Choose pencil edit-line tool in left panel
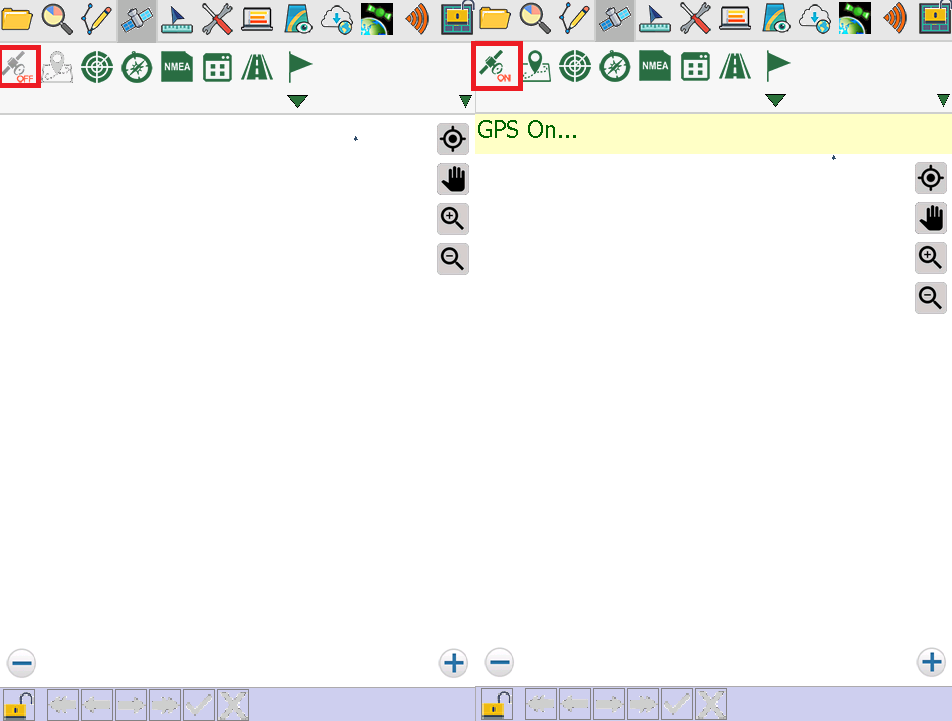 click(x=97, y=18)
